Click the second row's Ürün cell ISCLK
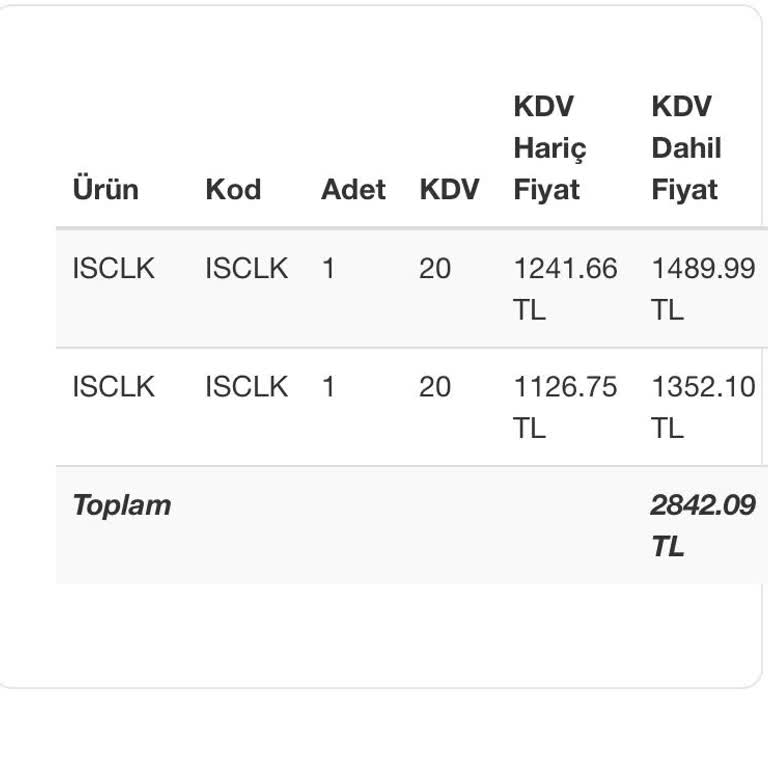 (113, 387)
